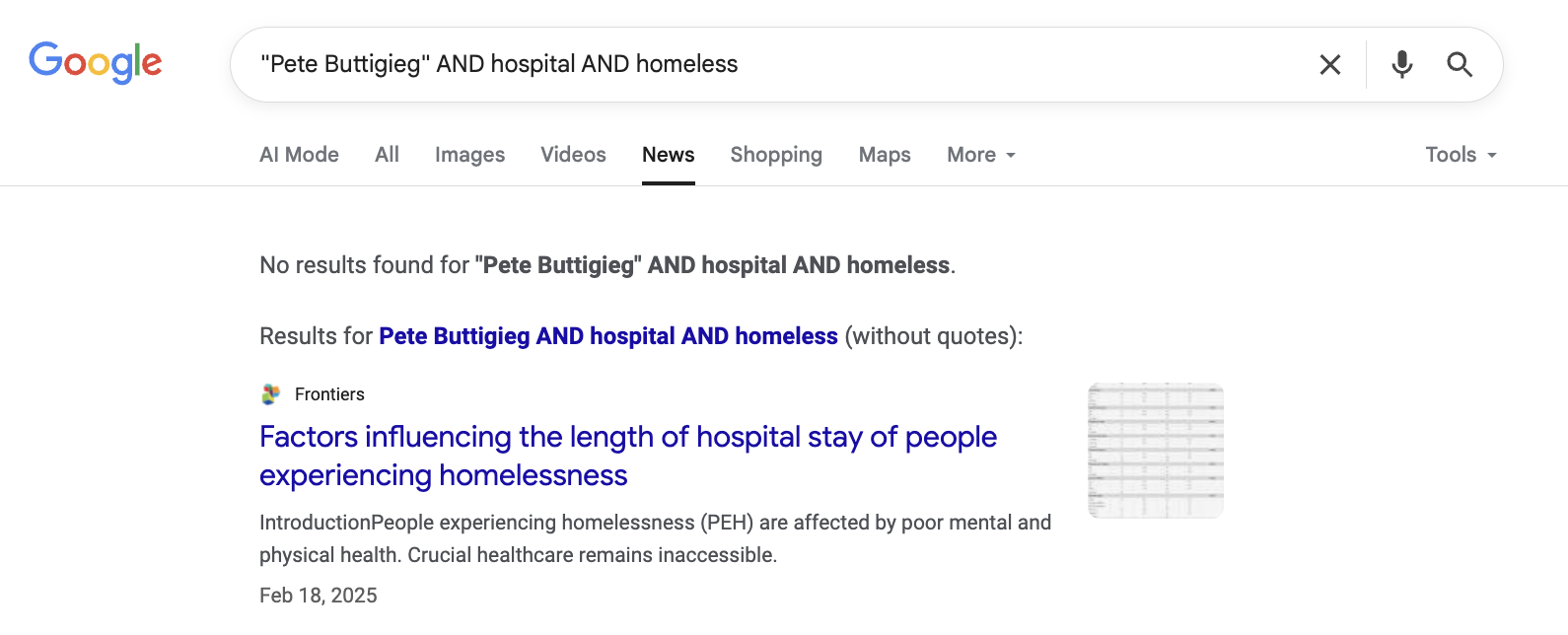Open the All results tab
The height and width of the screenshot is (635, 1568).
point(387,155)
